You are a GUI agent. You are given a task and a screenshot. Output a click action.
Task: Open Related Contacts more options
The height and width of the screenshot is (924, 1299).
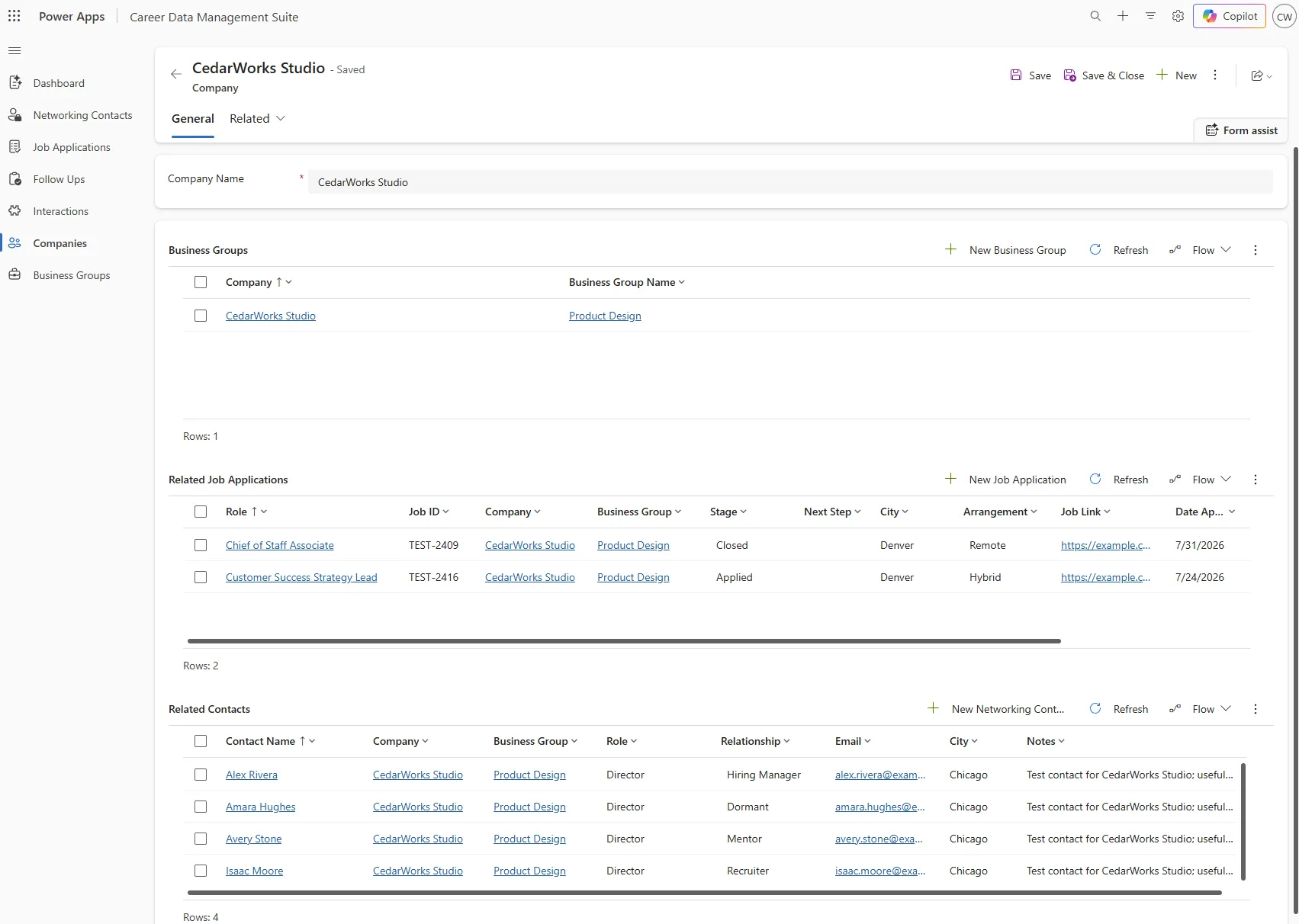(x=1256, y=709)
